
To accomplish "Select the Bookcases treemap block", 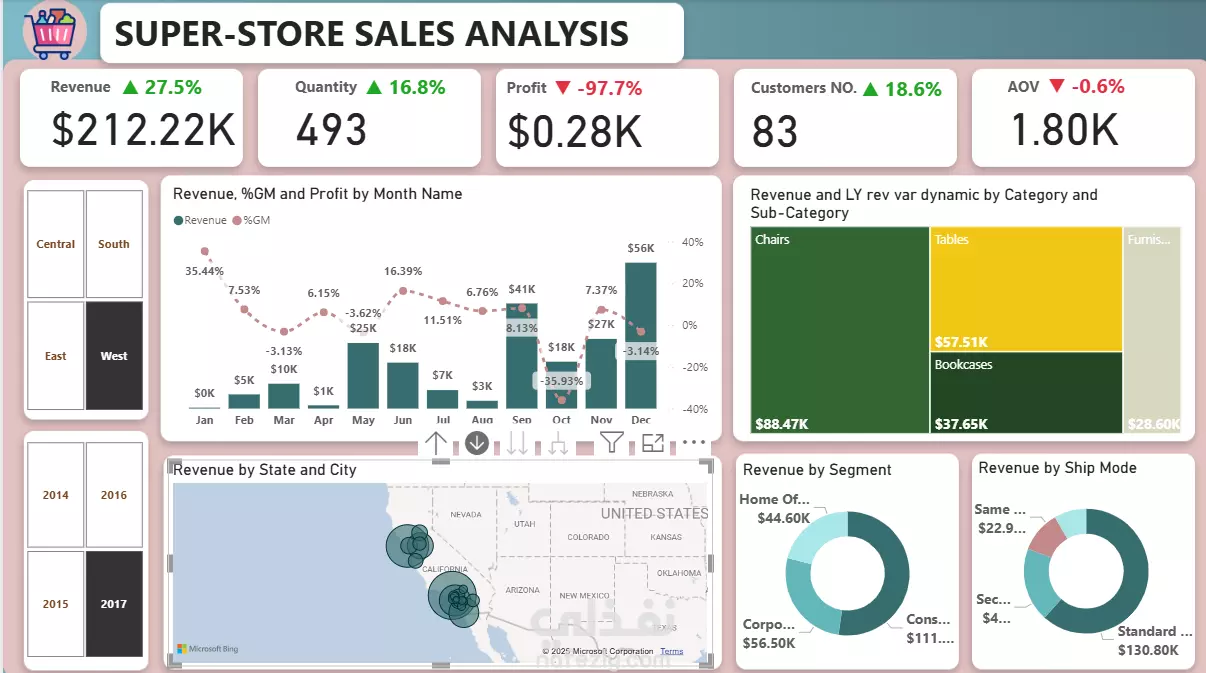I will pos(1026,393).
